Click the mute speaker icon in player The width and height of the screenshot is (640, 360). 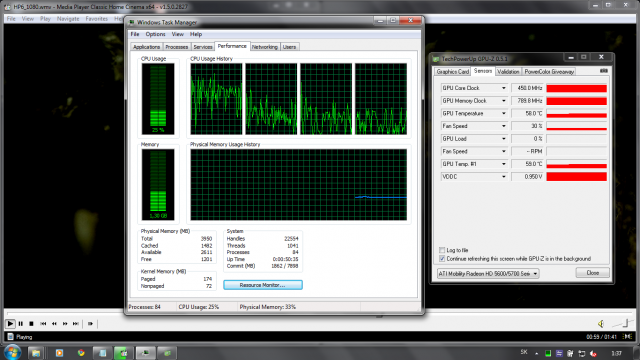point(601,324)
